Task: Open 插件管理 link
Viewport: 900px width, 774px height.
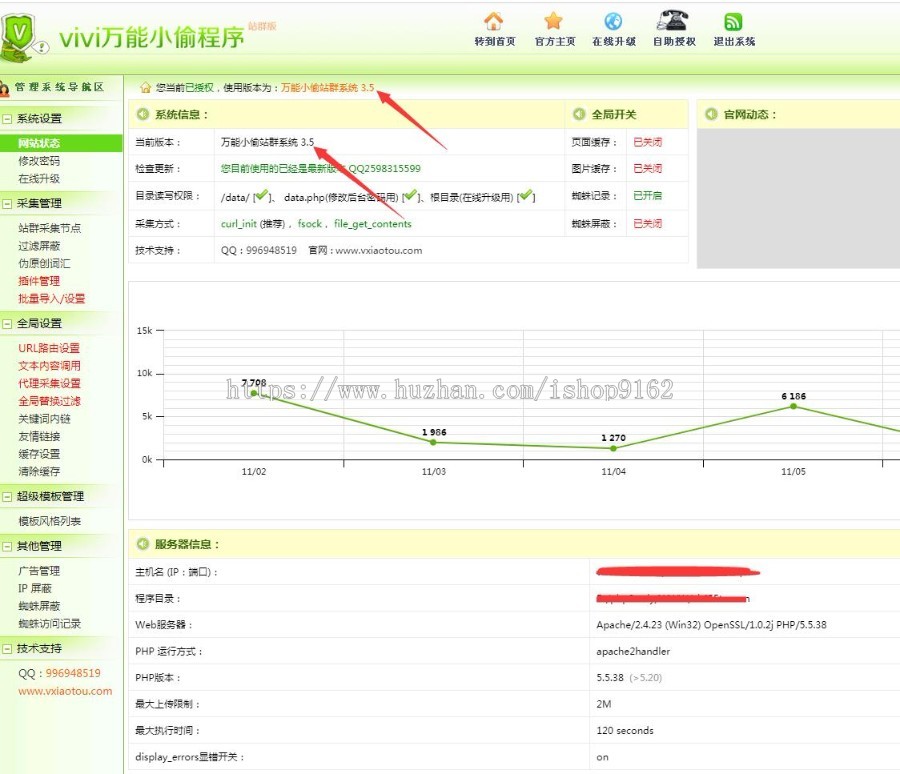Action: (39, 281)
